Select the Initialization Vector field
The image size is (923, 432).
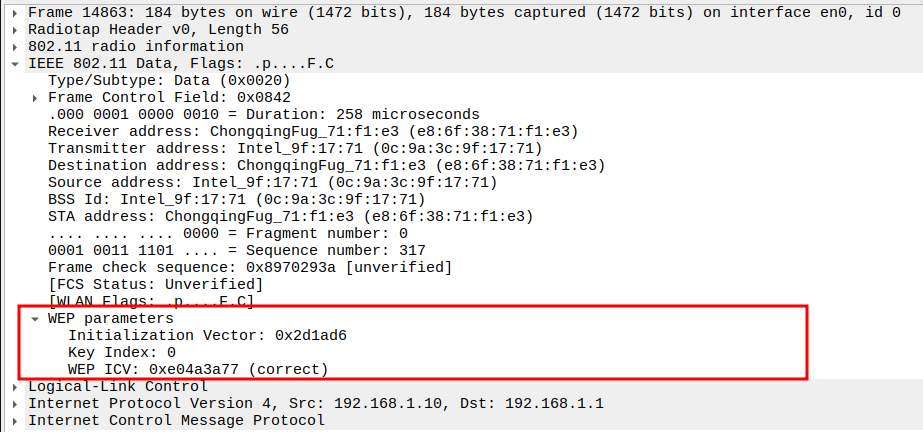point(207,335)
